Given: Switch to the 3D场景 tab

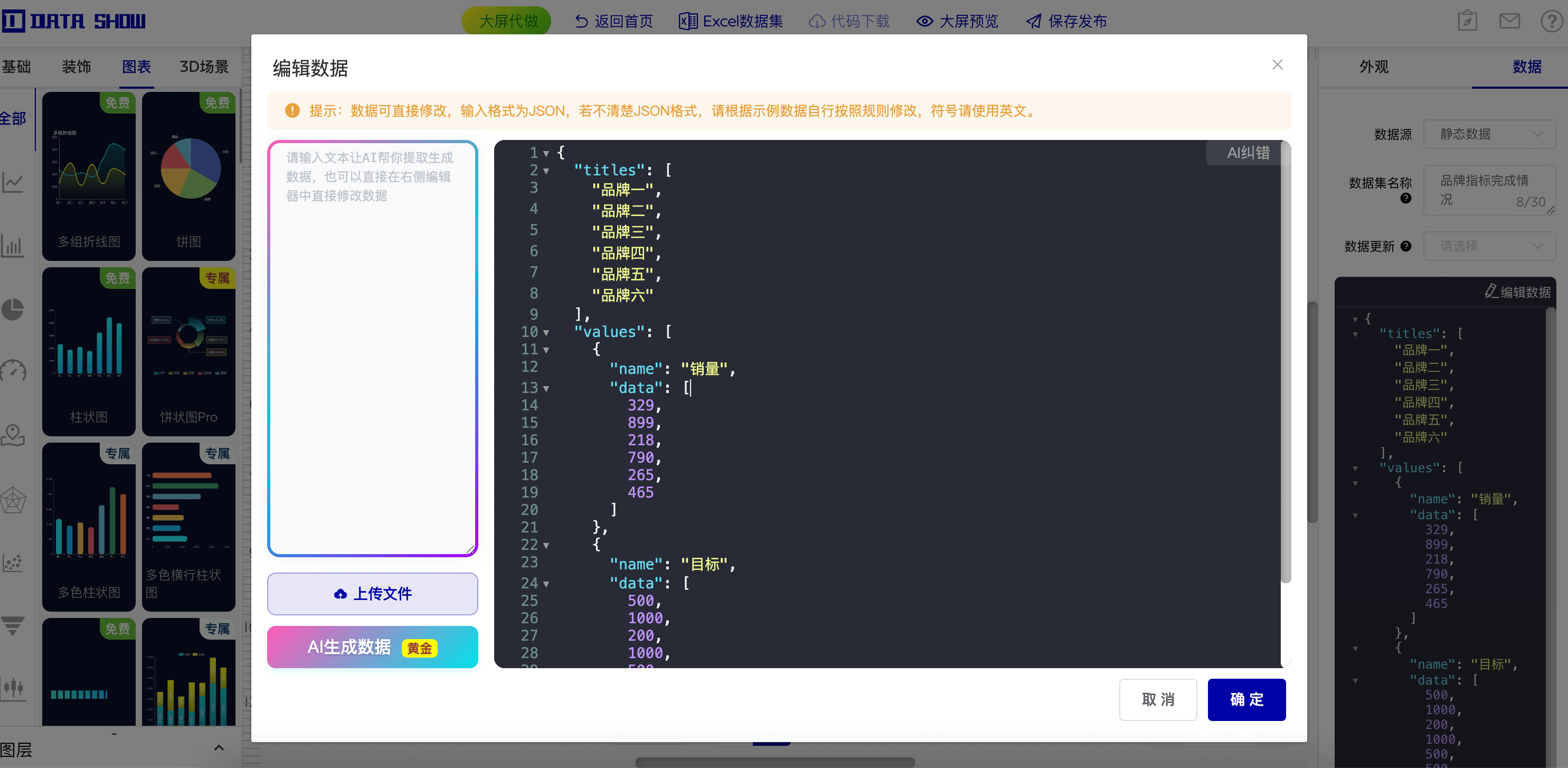Looking at the screenshot, I should (x=204, y=67).
